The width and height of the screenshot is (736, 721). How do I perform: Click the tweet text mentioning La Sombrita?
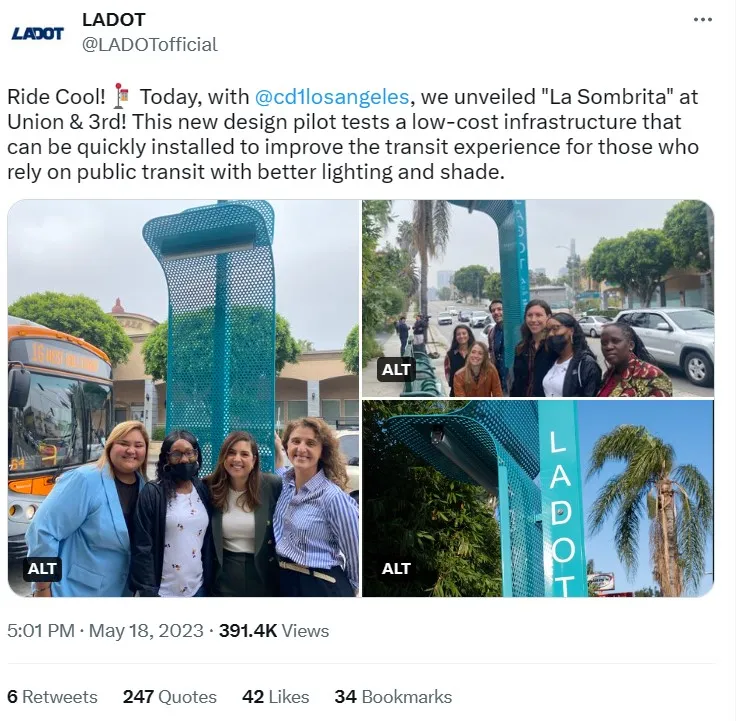(x=353, y=134)
